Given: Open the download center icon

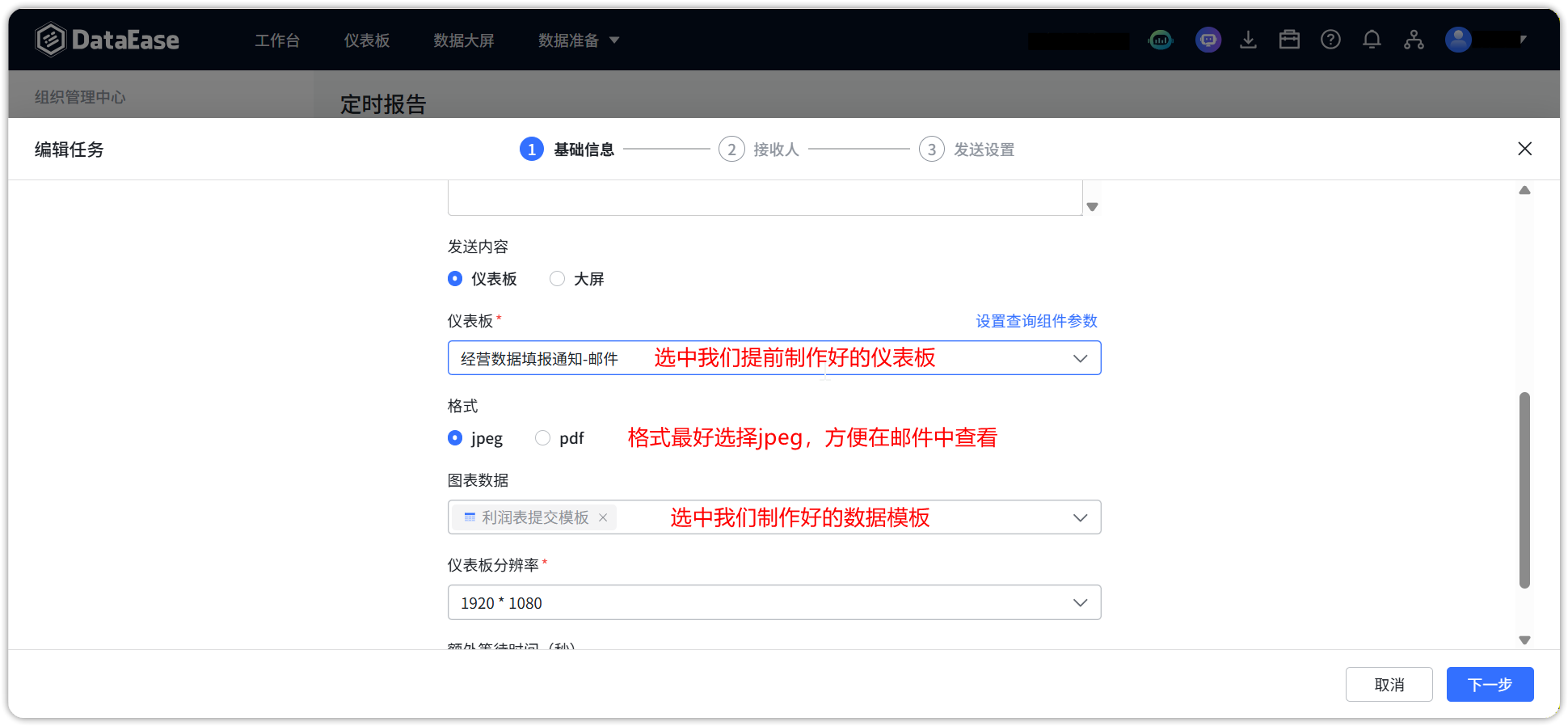Looking at the screenshot, I should (1248, 40).
